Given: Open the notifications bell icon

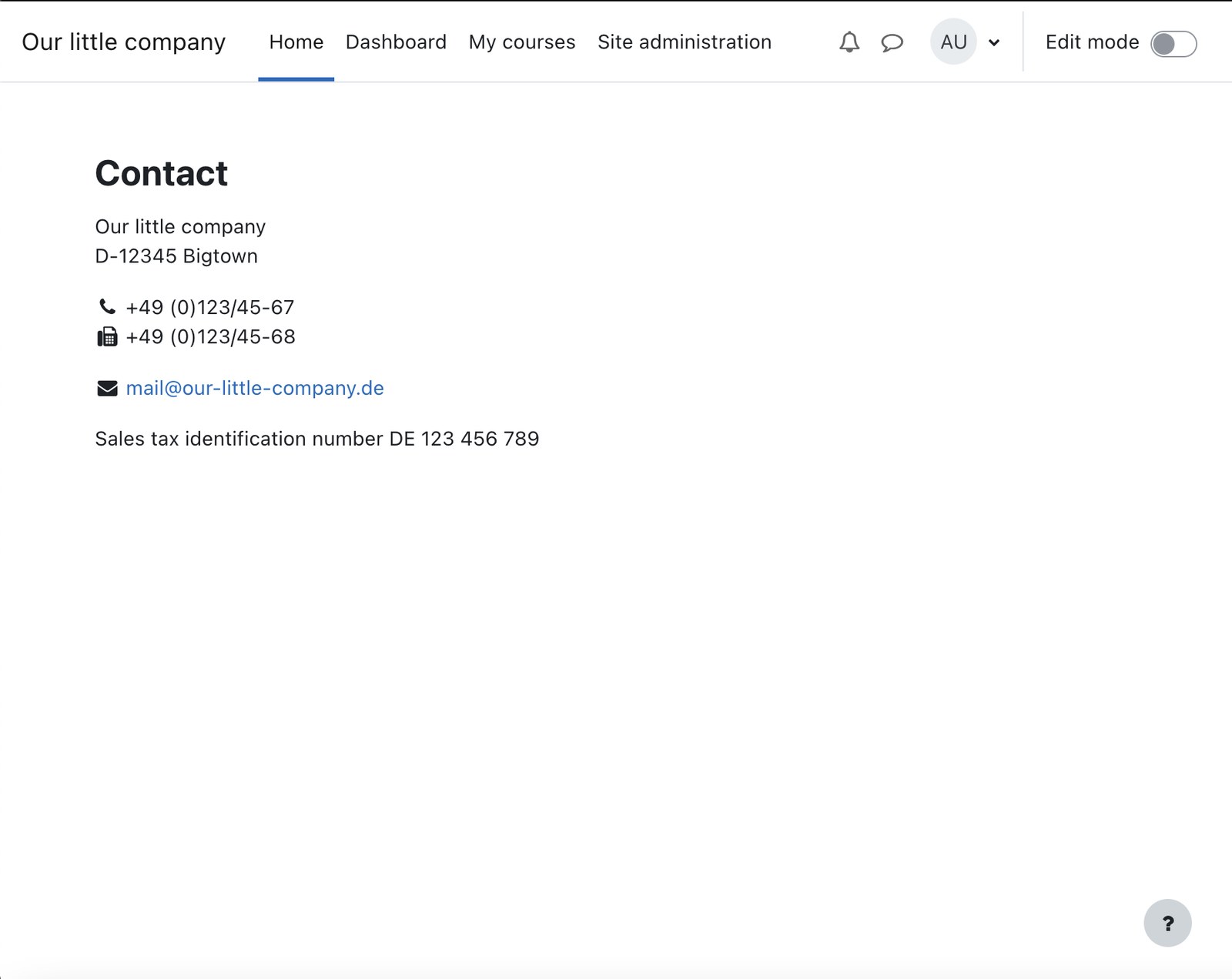Looking at the screenshot, I should click(849, 42).
